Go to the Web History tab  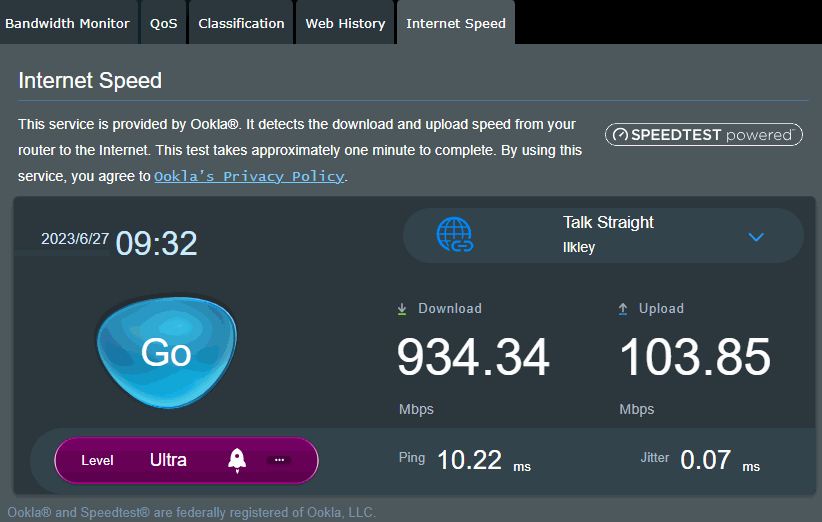tap(345, 23)
